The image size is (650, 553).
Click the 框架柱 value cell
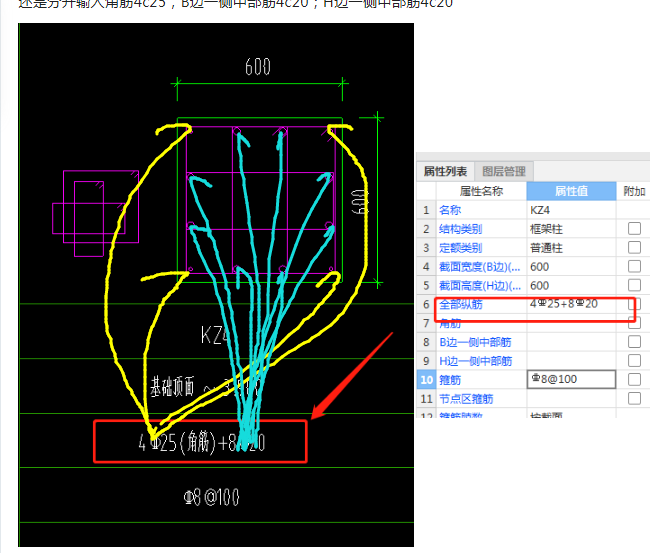(x=571, y=229)
